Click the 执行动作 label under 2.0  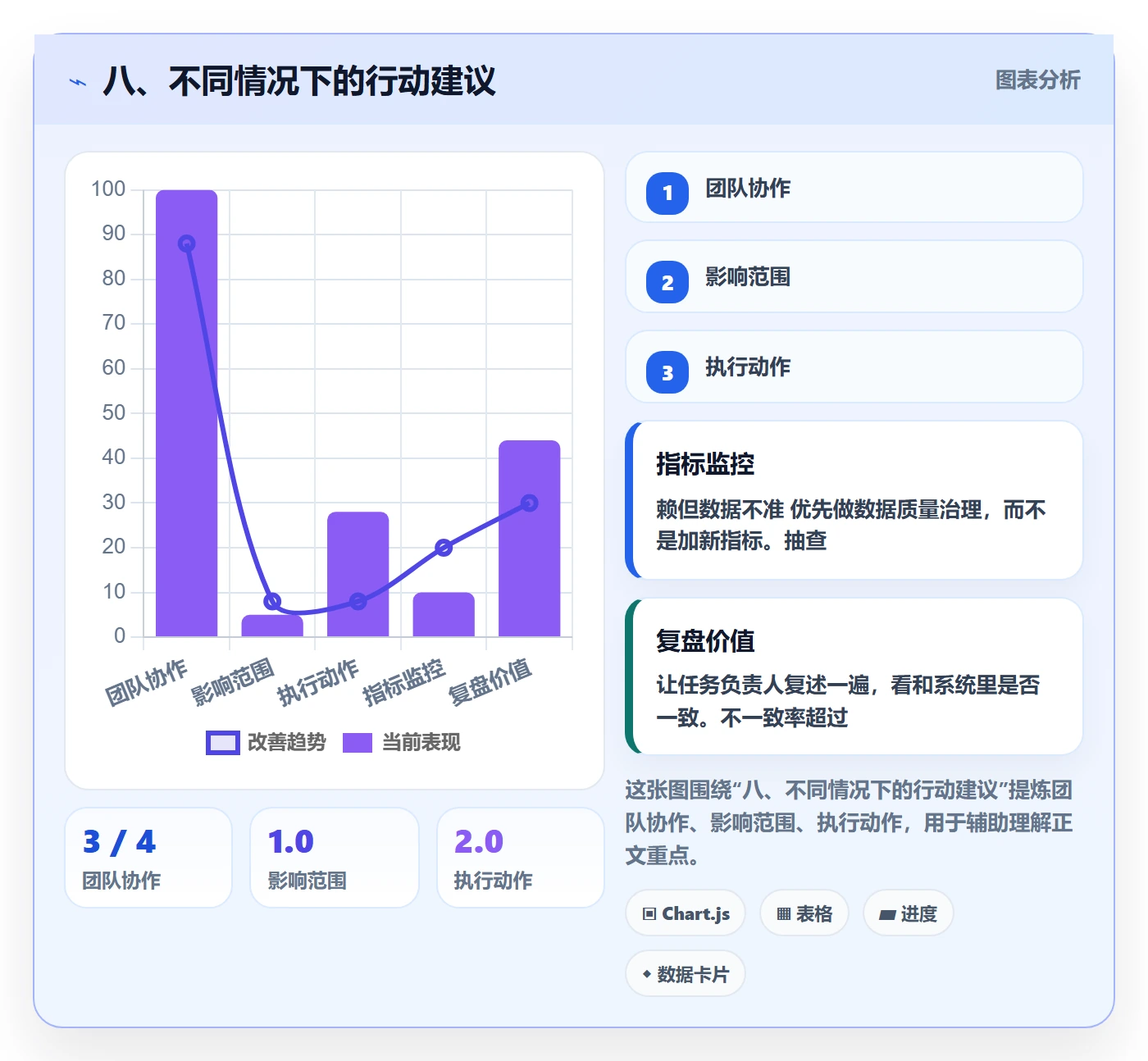(x=494, y=881)
